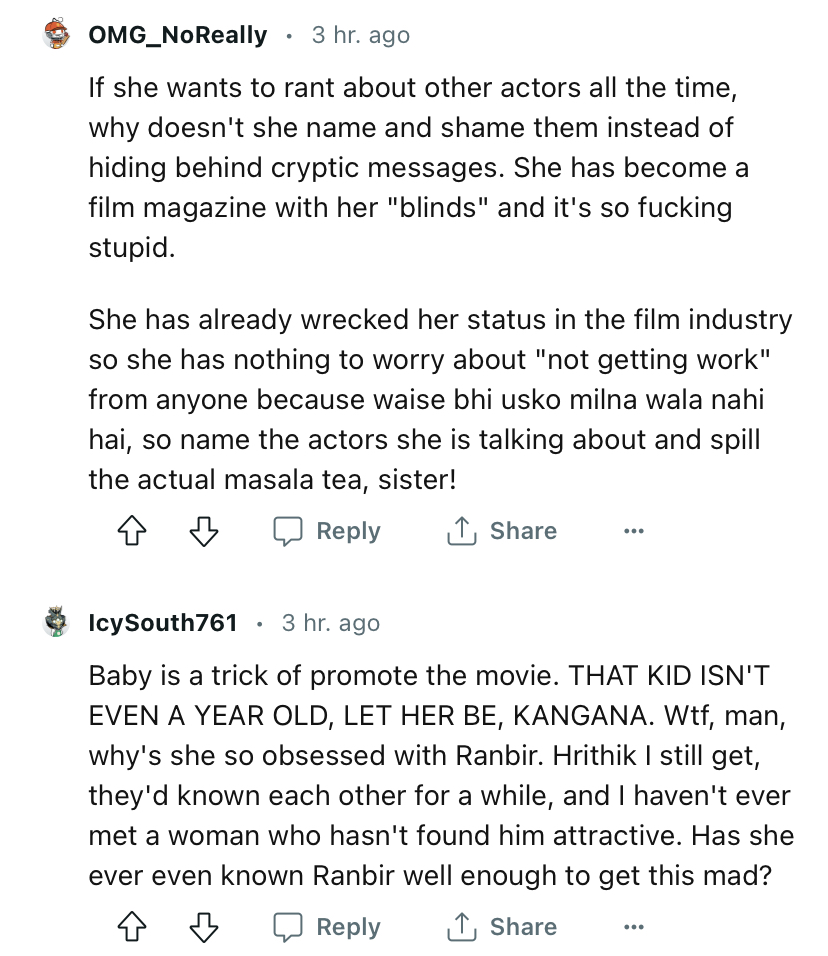Click speech bubble icon under IcySouth761's comment
This screenshot has width=828, height=956.
[x=289, y=927]
